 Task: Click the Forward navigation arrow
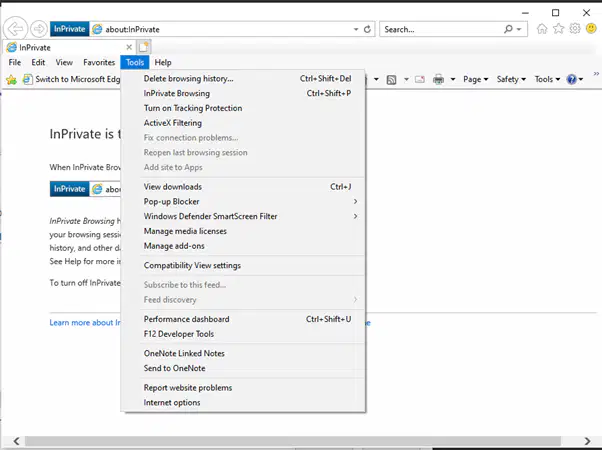(39, 29)
